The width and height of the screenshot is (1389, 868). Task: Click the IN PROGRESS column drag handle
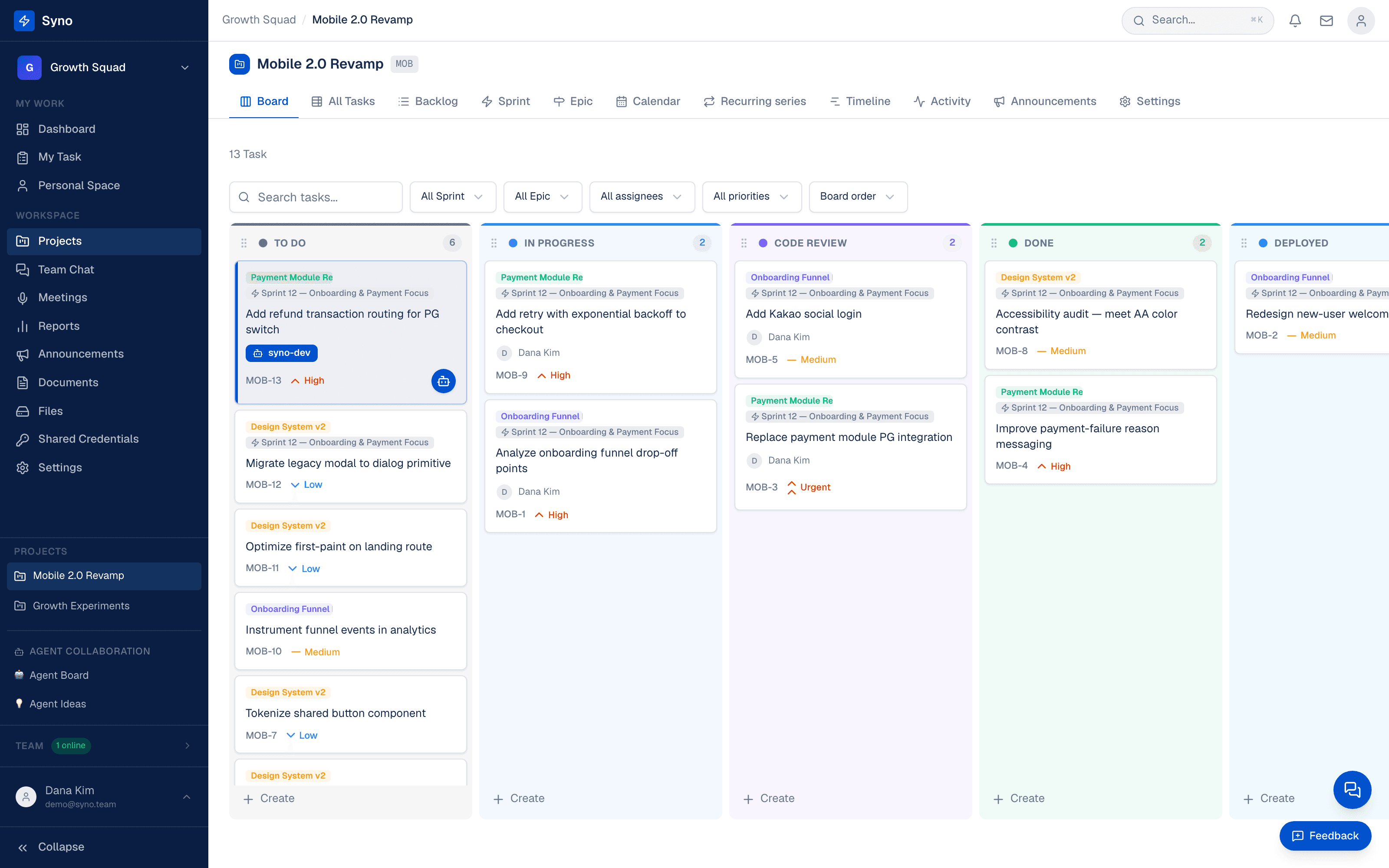494,243
